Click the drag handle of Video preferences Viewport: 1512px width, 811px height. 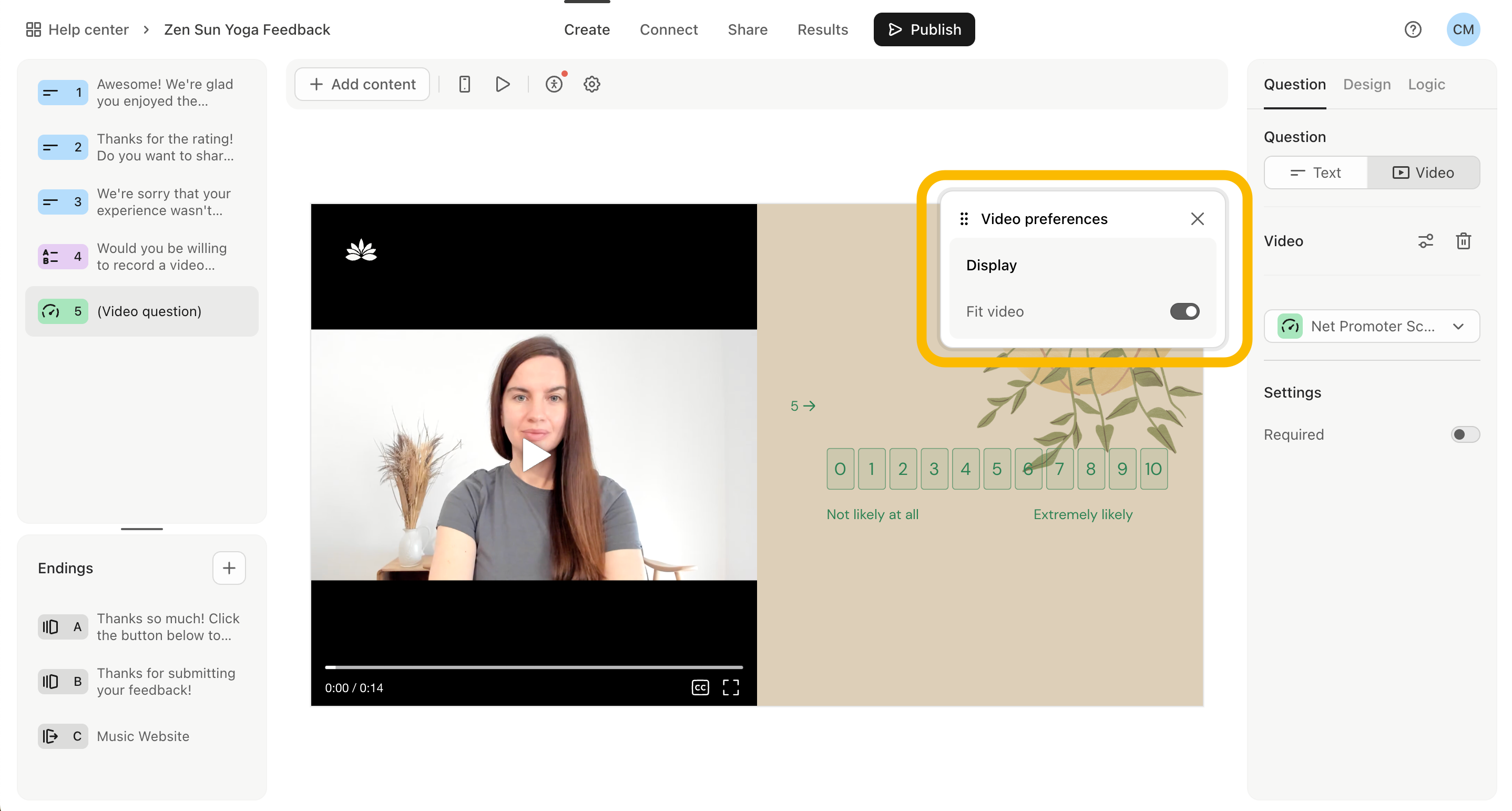(964, 218)
